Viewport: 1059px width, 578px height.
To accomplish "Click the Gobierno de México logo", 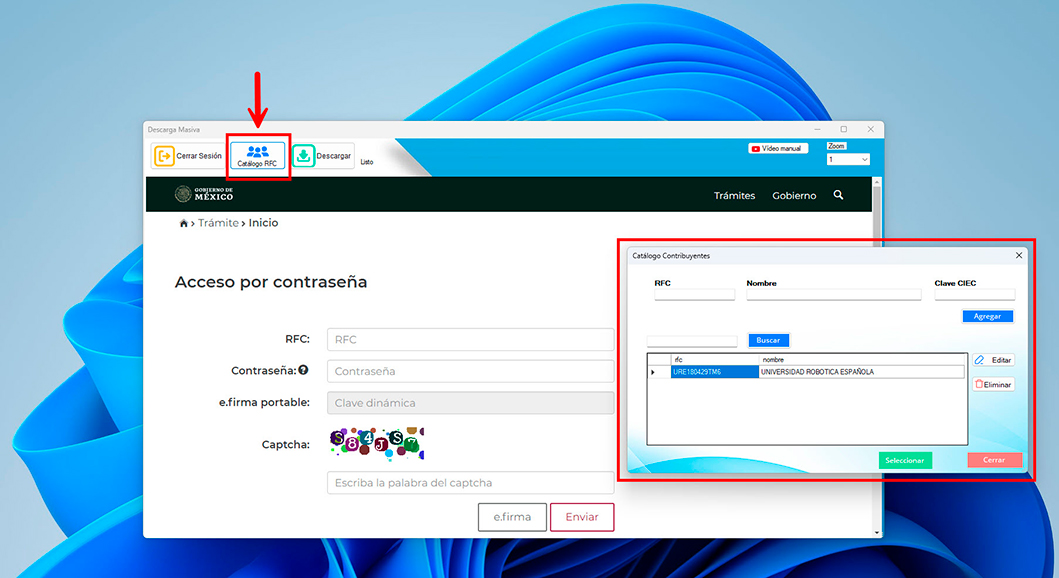I will 204,194.
